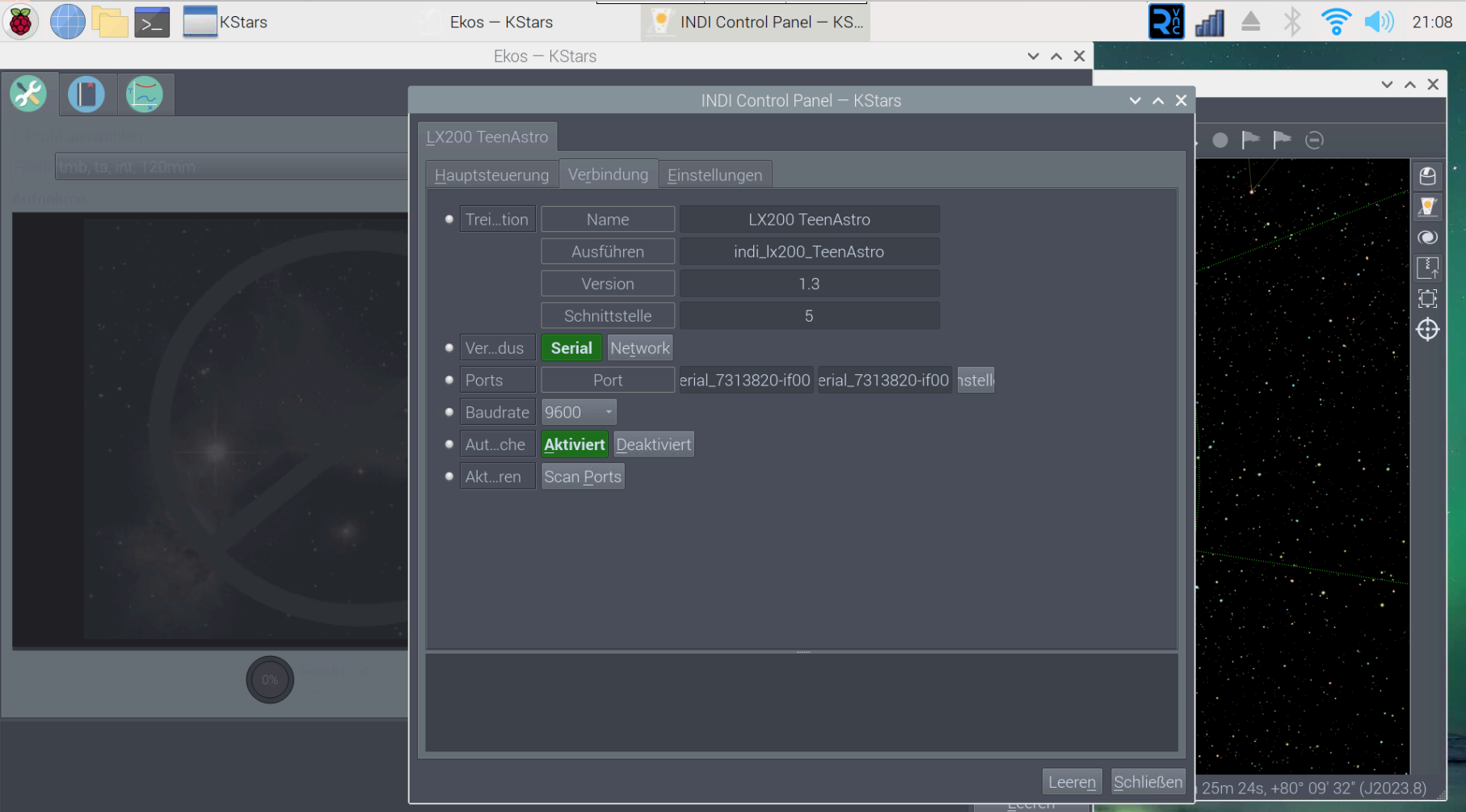
Task: Open the Ekos analyze chart icon
Action: [145, 95]
